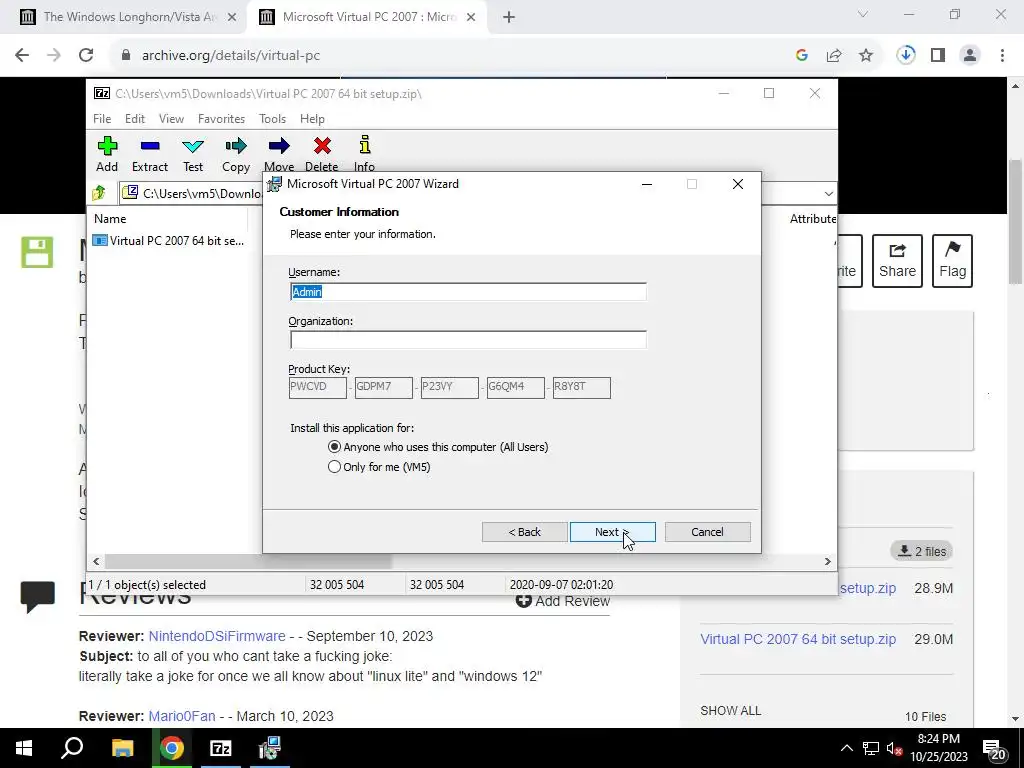Switch to 7-Zip on the taskbar
1024x768 pixels.
point(220,748)
